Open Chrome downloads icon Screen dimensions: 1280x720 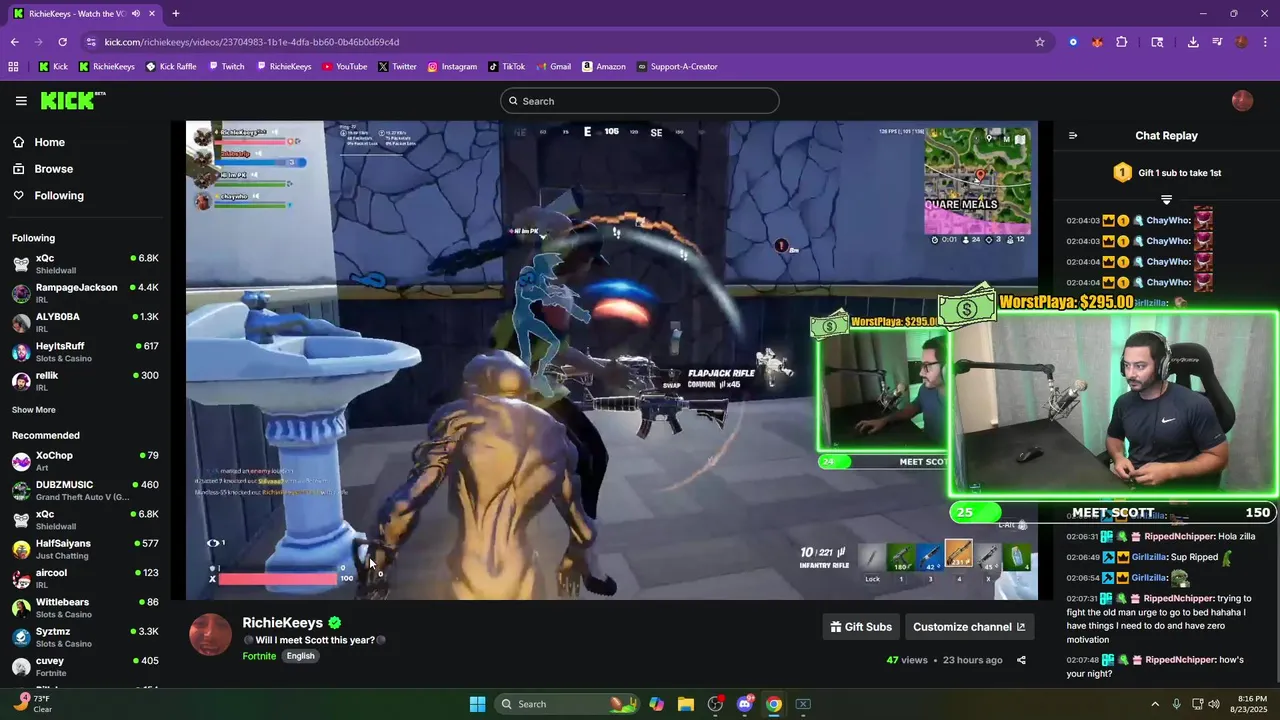(x=1193, y=42)
